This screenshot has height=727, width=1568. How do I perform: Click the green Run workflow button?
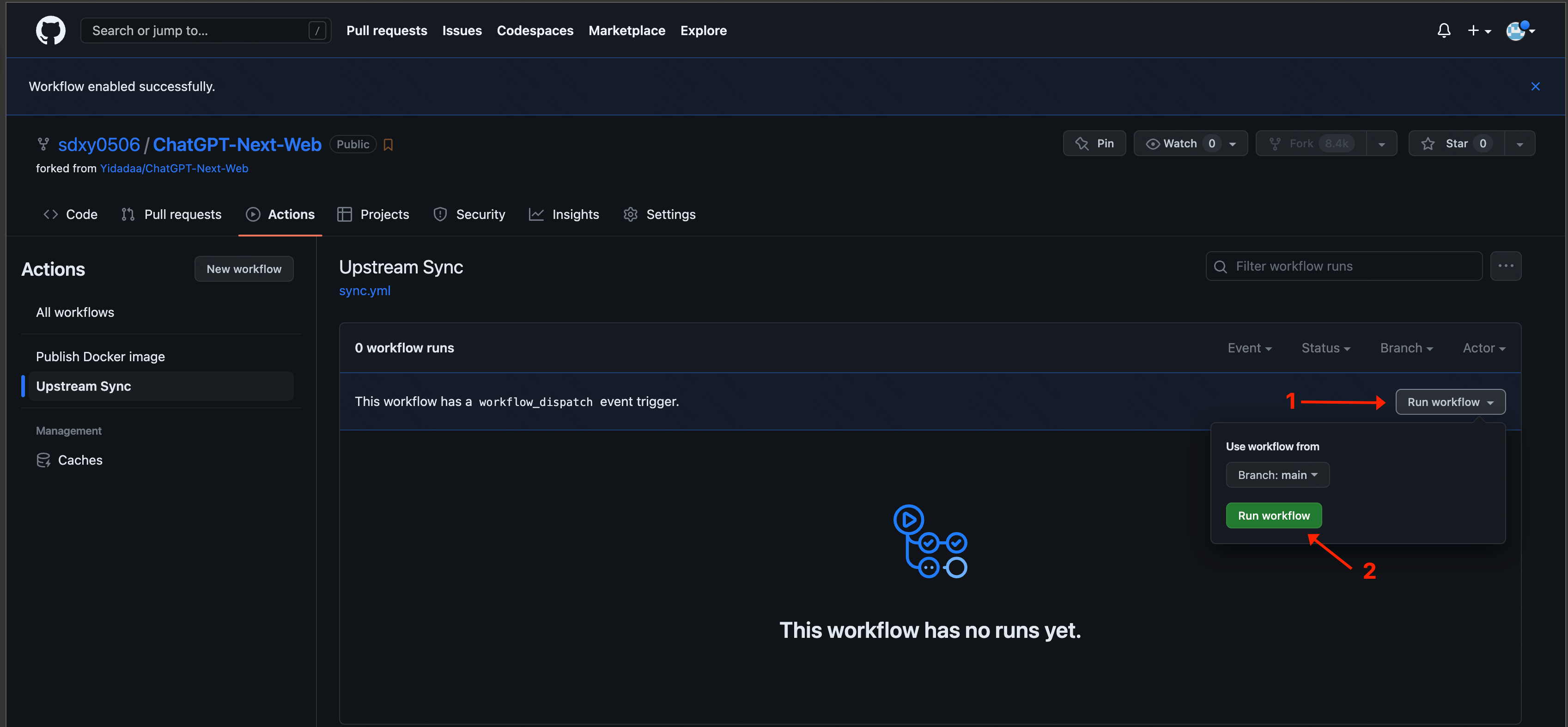pyautogui.click(x=1273, y=515)
